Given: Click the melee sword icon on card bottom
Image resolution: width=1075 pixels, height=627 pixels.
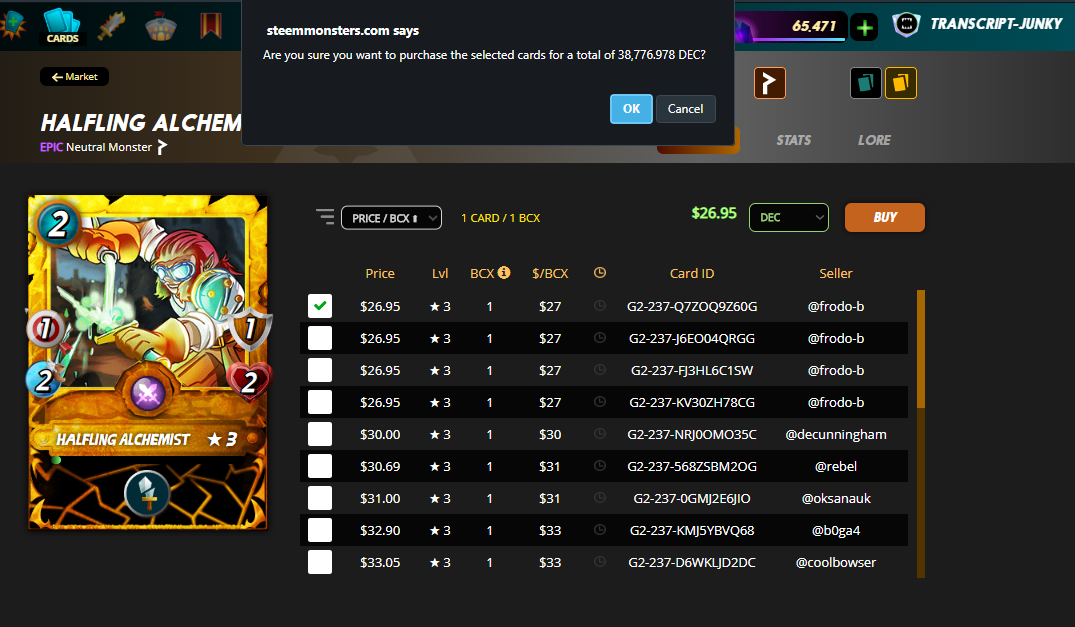Looking at the screenshot, I should click(147, 493).
